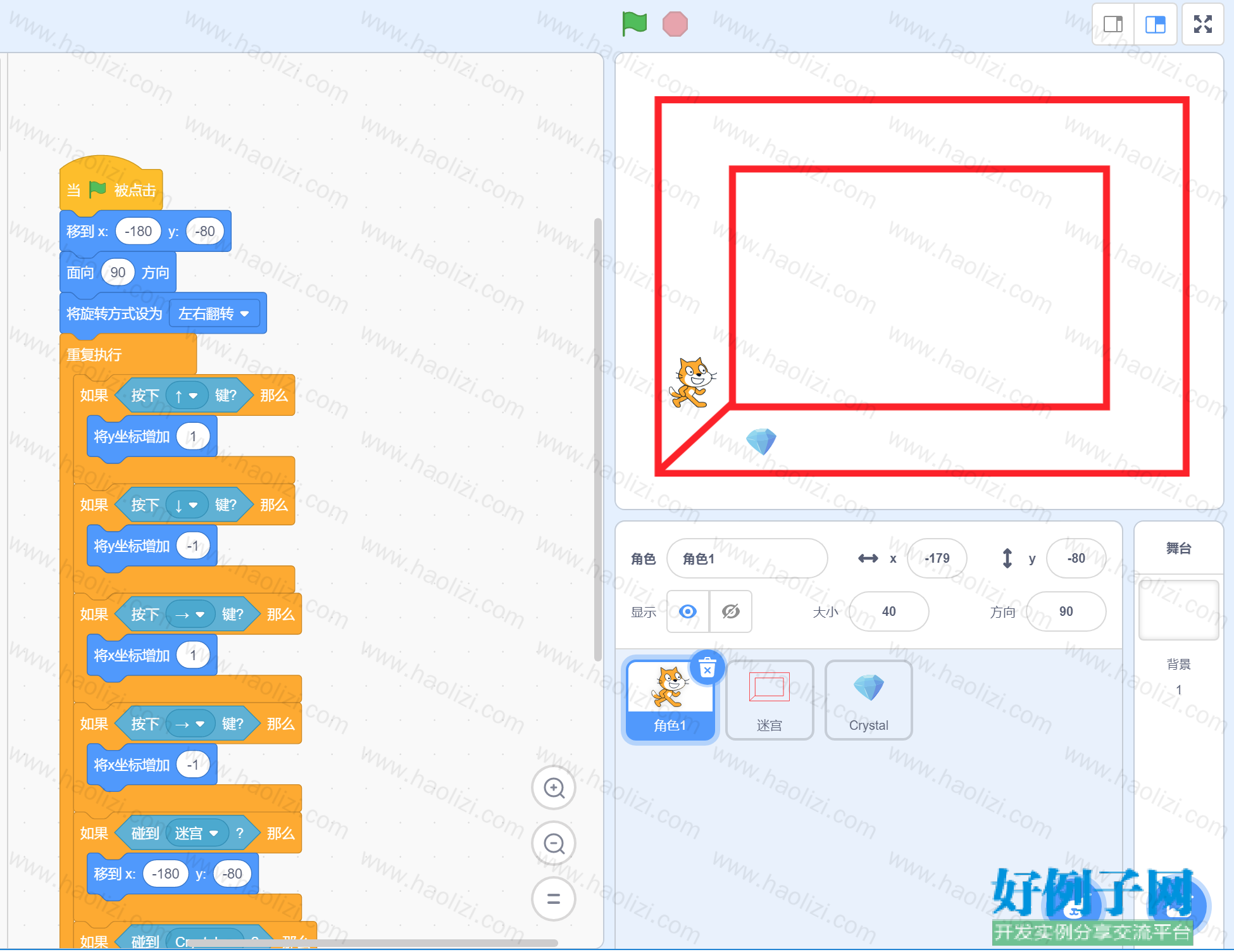The height and width of the screenshot is (952, 1234).
Task: Edit the sprite size field 40
Action: click(x=889, y=611)
